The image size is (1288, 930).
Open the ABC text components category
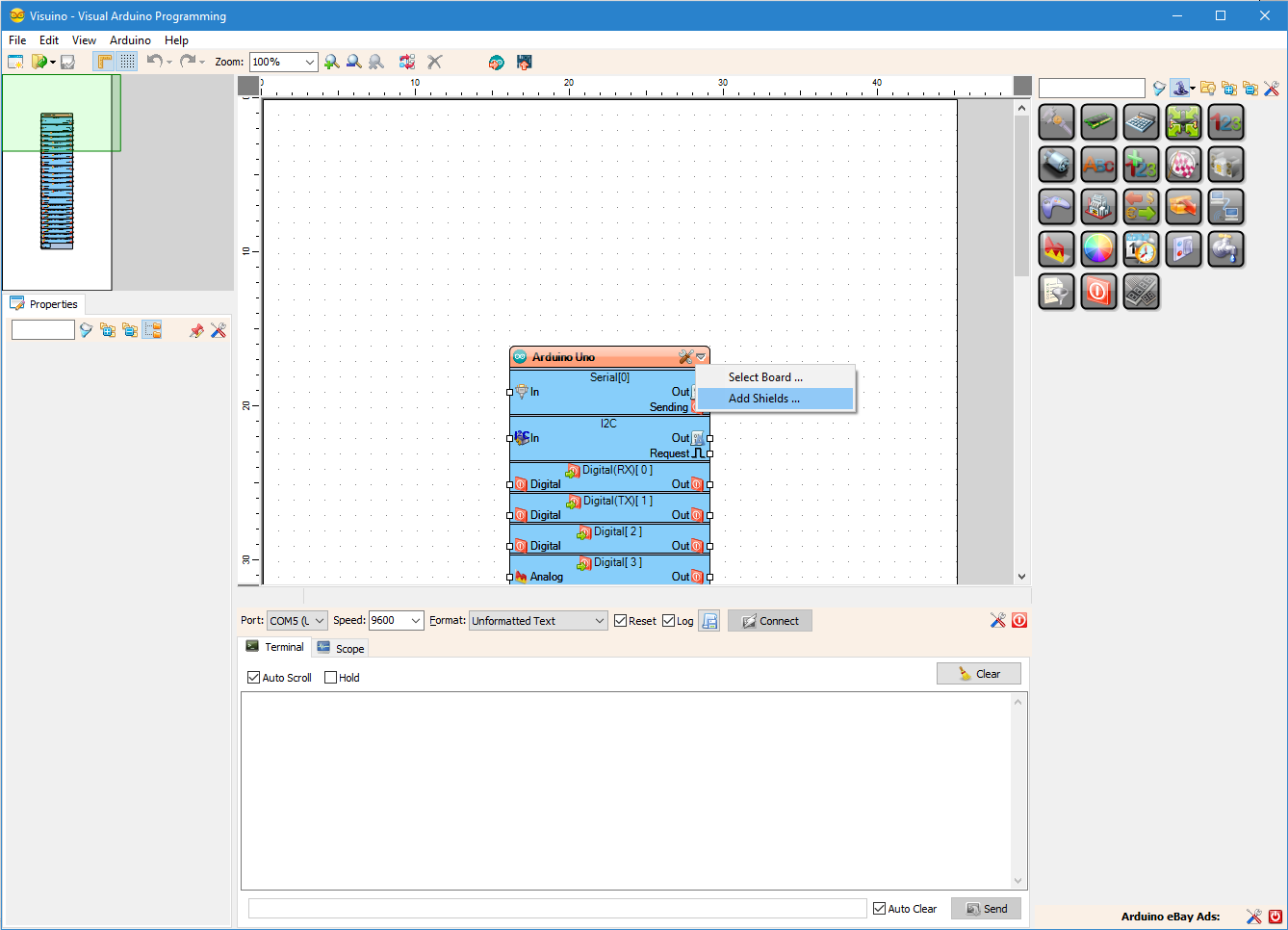click(1098, 165)
